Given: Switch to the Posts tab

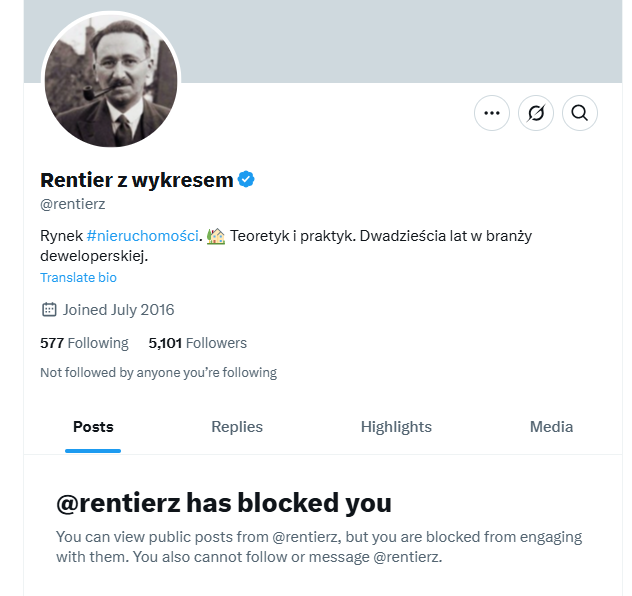Looking at the screenshot, I should pyautogui.click(x=93, y=427).
